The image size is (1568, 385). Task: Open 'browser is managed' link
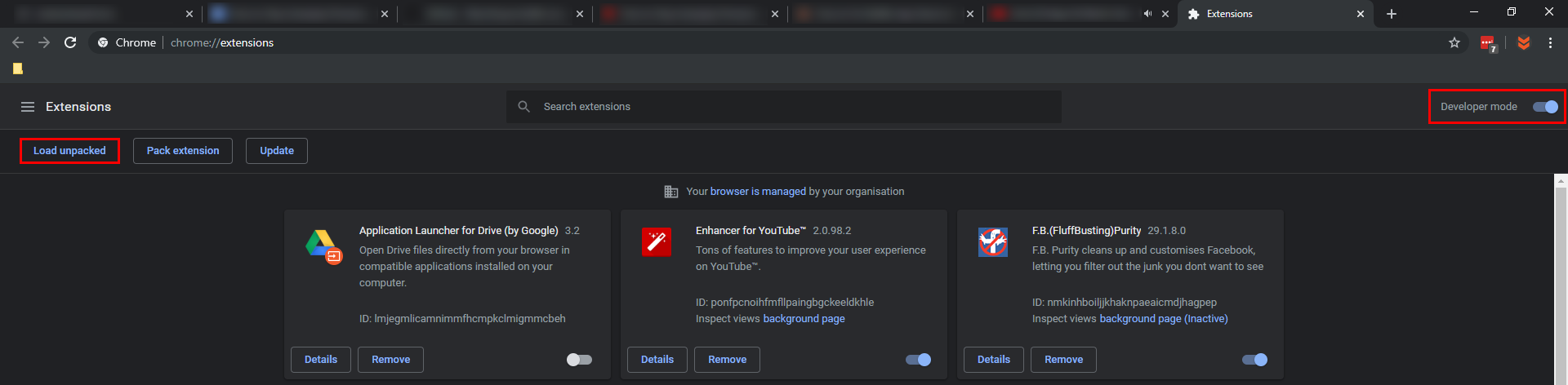click(758, 192)
